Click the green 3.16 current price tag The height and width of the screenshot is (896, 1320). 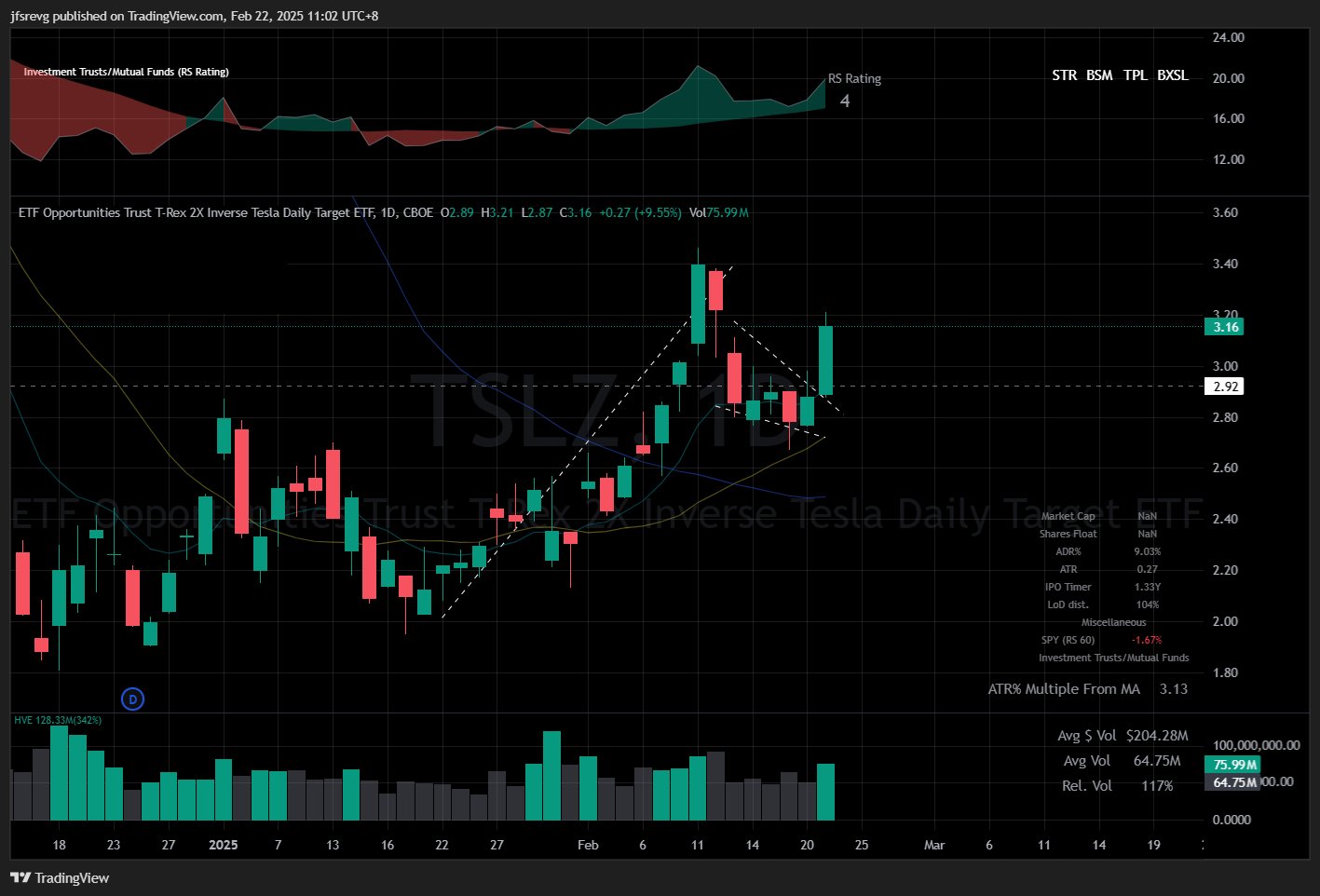click(x=1224, y=327)
